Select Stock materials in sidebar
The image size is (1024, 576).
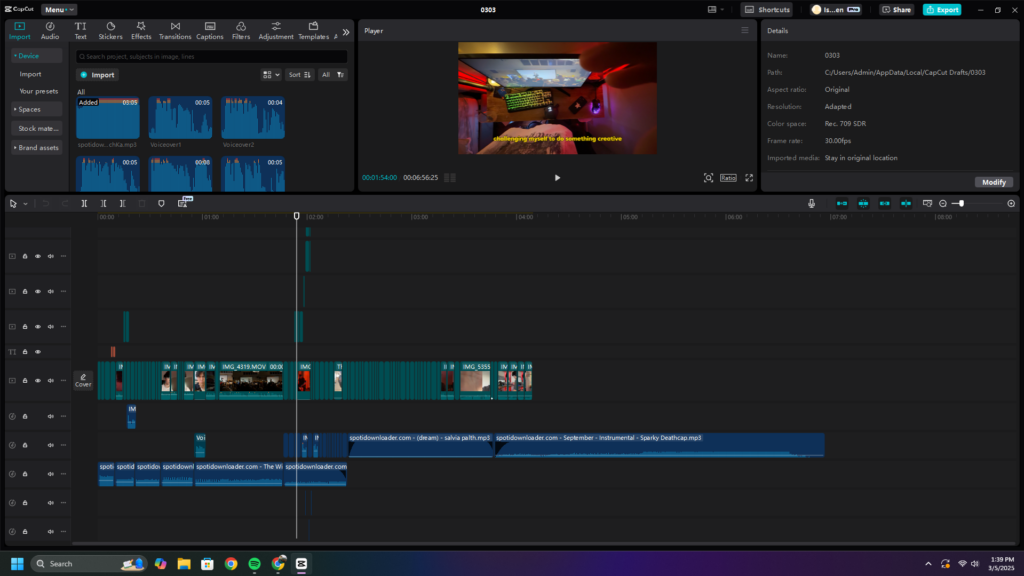(37, 129)
